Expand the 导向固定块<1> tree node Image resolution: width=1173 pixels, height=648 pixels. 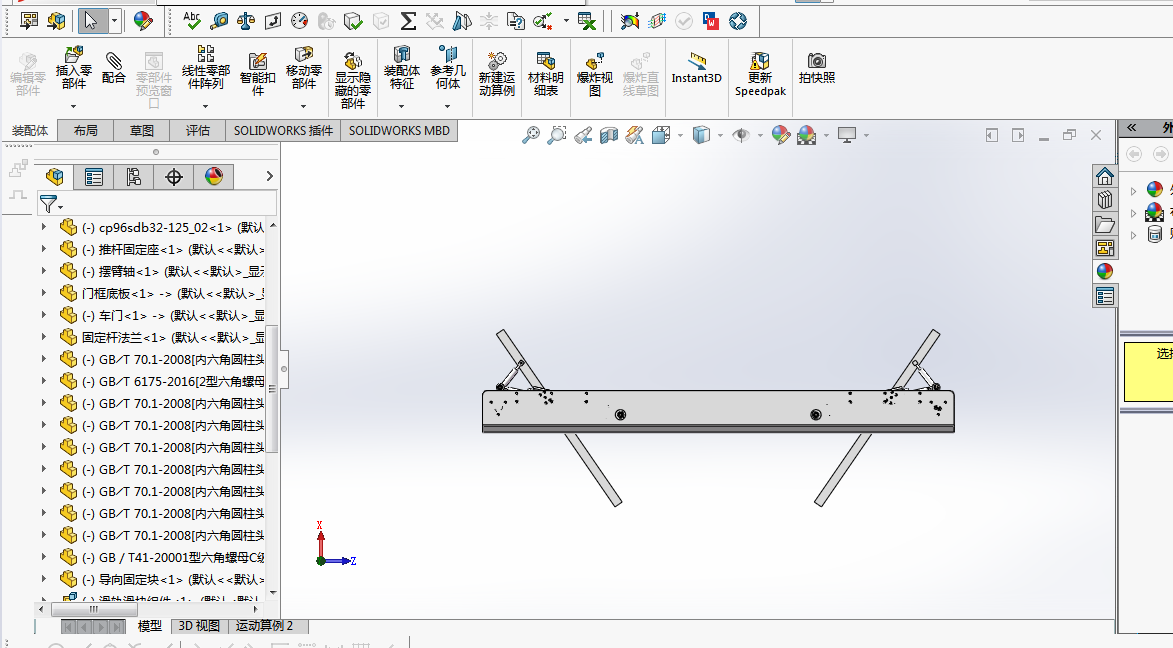pyautogui.click(x=43, y=579)
